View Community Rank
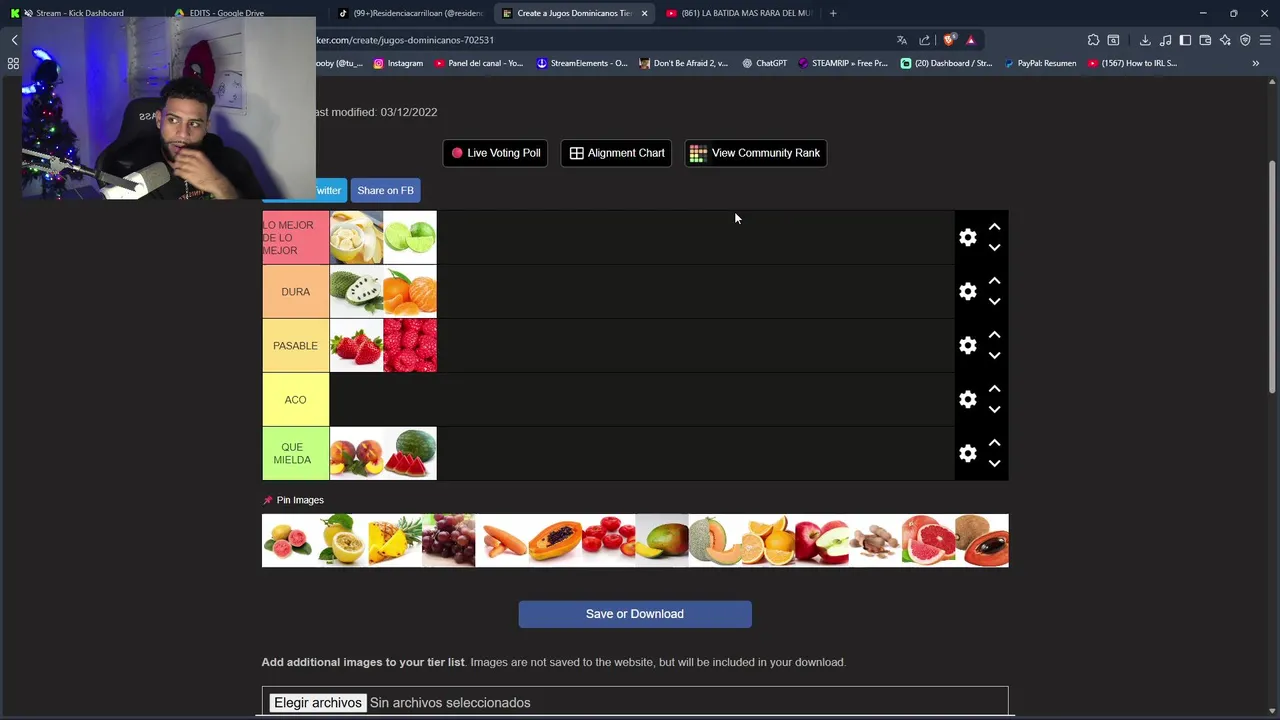Image resolution: width=1280 pixels, height=720 pixels. pyautogui.click(x=755, y=153)
